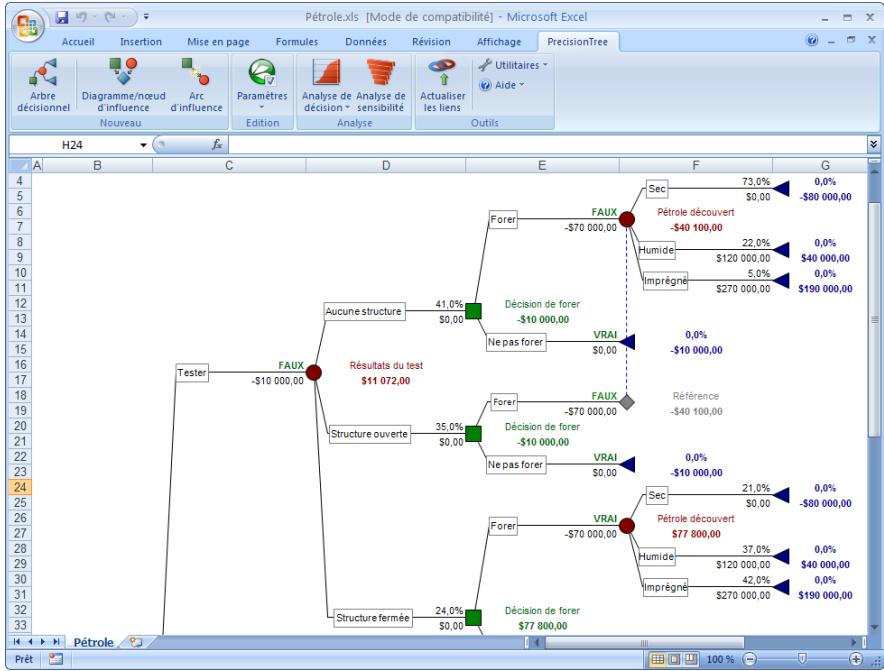This screenshot has width=884, height=671.
Task: Toggle Page Break Preview mode
Action: coord(692,658)
